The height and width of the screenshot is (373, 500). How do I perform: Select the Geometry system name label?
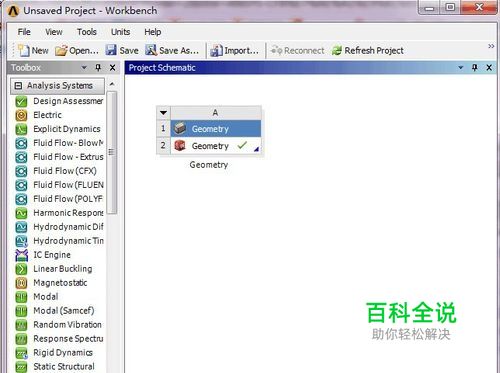tap(209, 165)
